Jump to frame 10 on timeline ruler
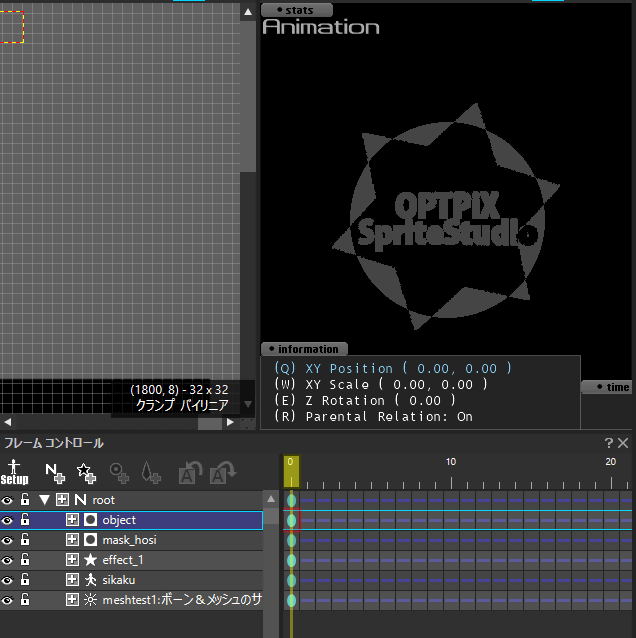The height and width of the screenshot is (638, 636). (451, 462)
